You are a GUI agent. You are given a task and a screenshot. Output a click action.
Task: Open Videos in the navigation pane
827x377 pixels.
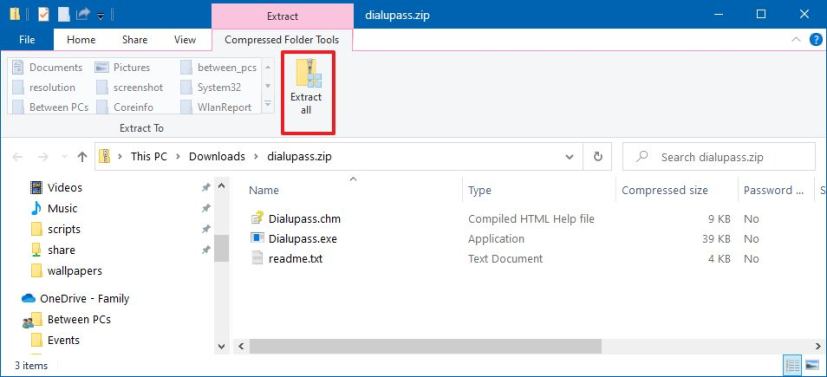pyautogui.click(x=56, y=187)
